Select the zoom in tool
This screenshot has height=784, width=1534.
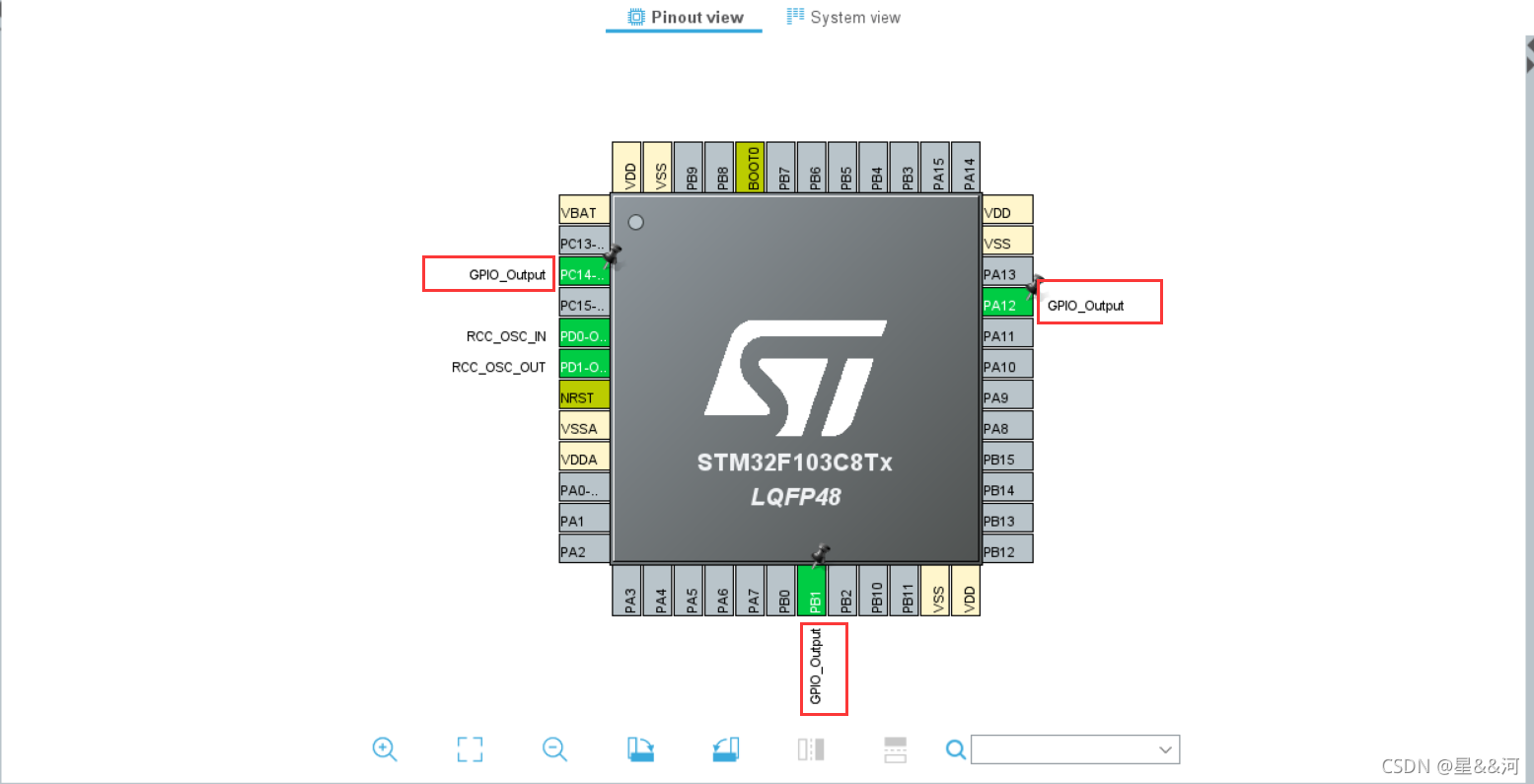click(385, 749)
